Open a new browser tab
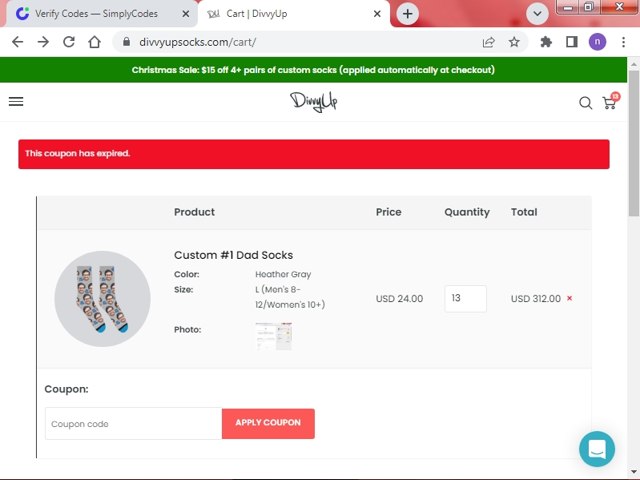 pos(407,14)
